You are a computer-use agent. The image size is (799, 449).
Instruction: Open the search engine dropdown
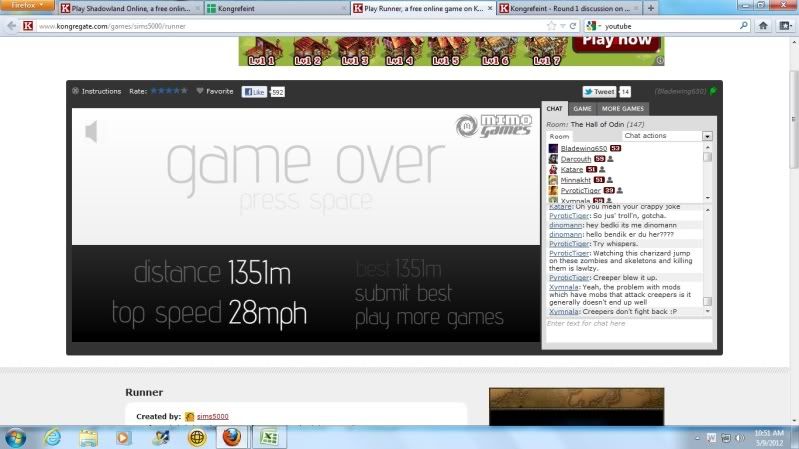pyautogui.click(x=593, y=26)
